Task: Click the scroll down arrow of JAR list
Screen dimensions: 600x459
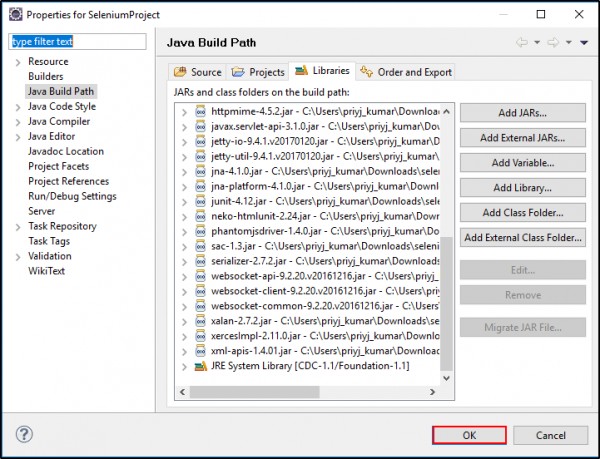Action: (x=446, y=378)
